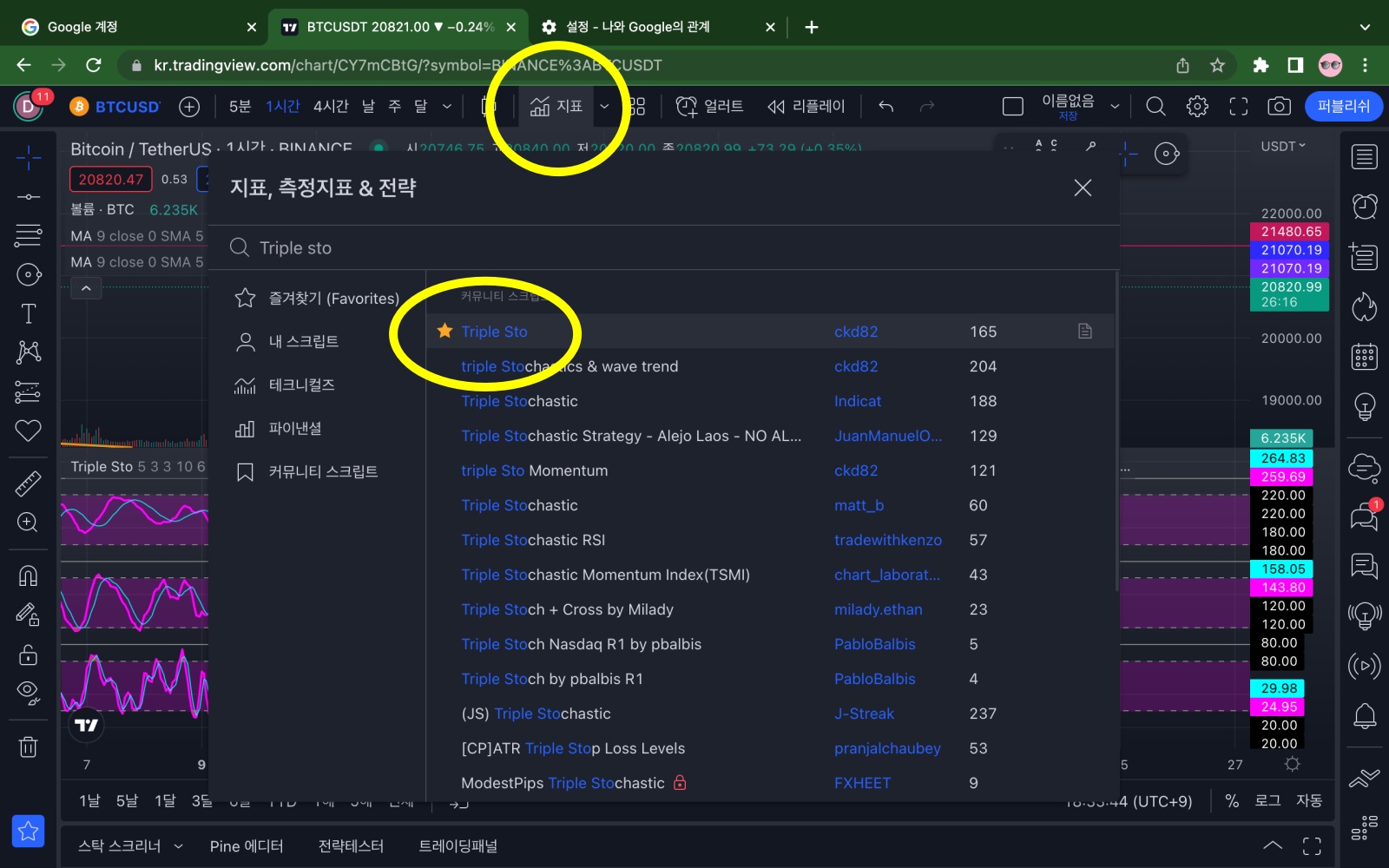Viewport: 1389px width, 868px height.
Task: Remove drawings with trash icon
Action: [x=28, y=746]
